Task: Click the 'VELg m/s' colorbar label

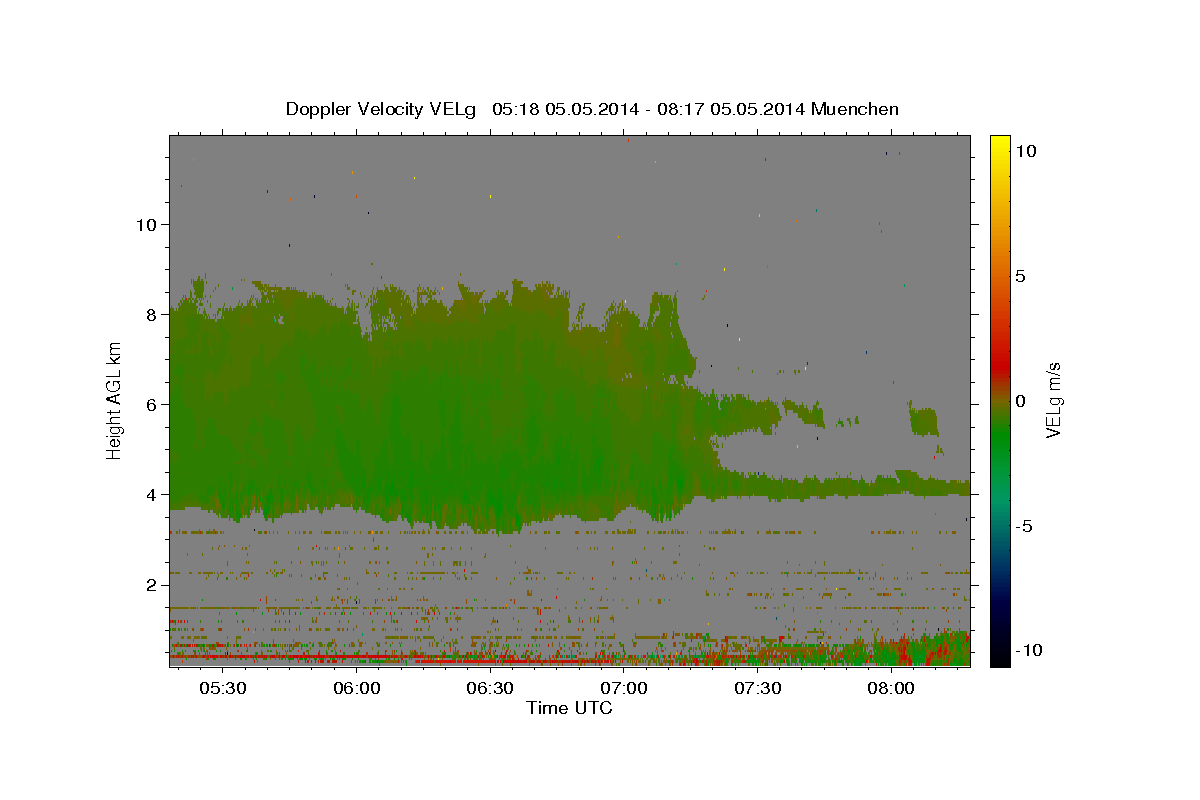Action: pos(1053,400)
